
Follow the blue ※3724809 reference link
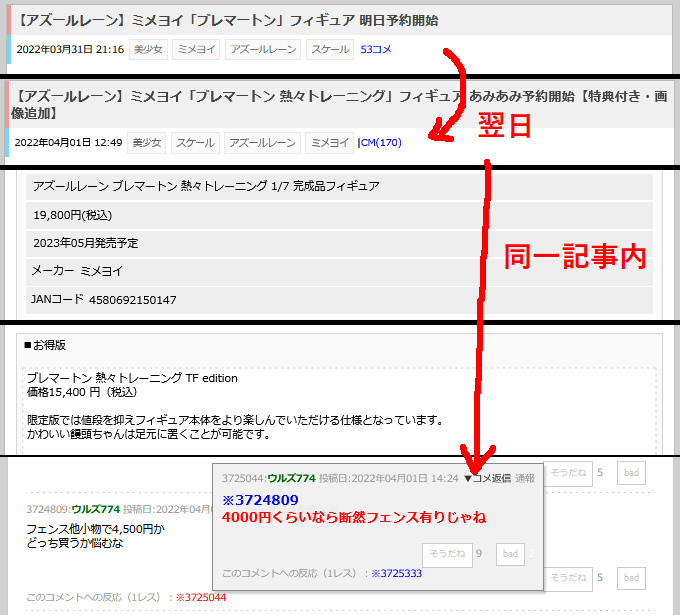(260, 499)
